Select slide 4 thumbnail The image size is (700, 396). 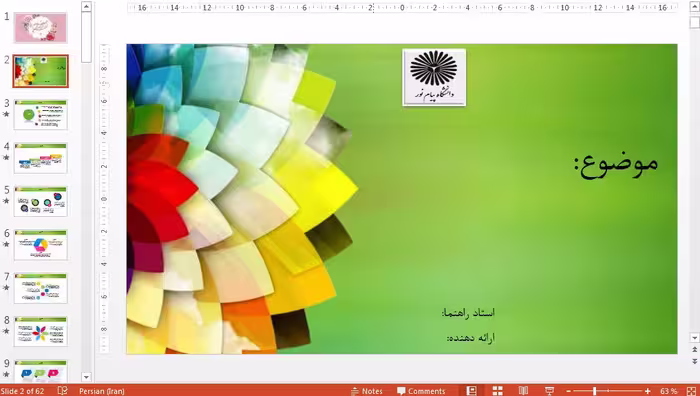pos(40,158)
